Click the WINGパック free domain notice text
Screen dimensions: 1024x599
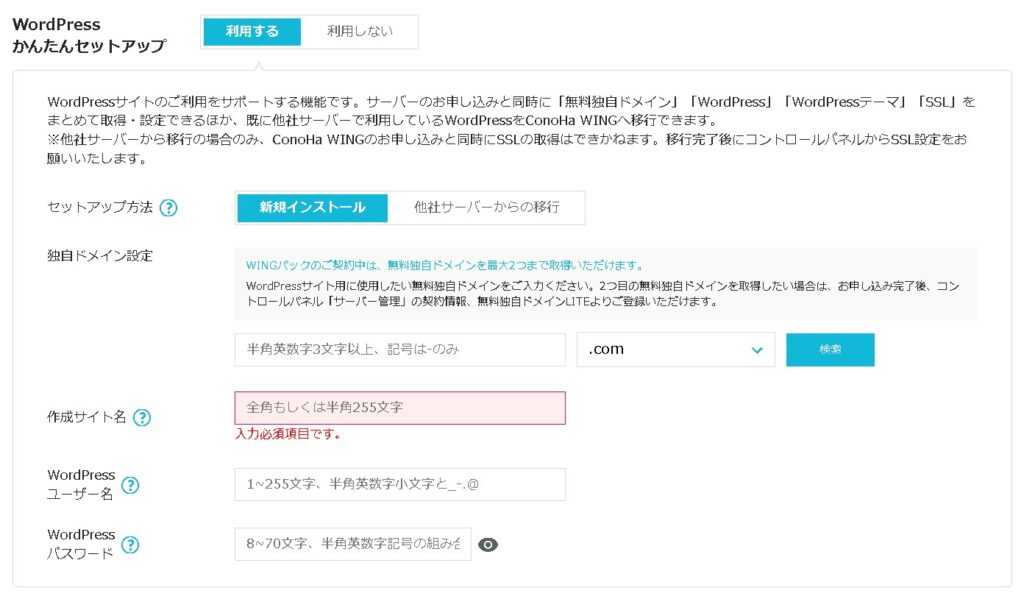coord(444,266)
